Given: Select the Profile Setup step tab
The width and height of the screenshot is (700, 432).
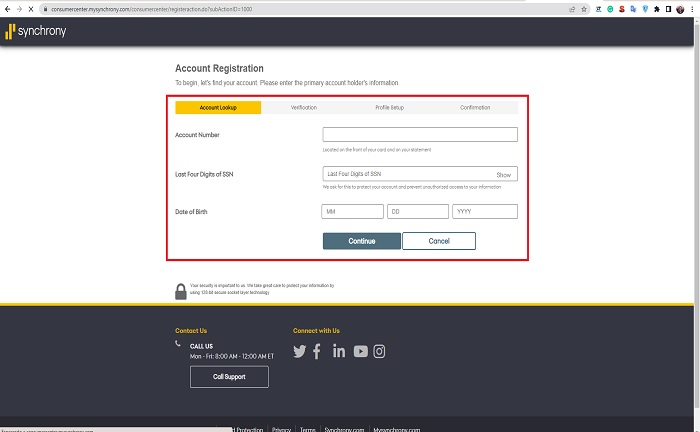Looking at the screenshot, I should (389, 107).
